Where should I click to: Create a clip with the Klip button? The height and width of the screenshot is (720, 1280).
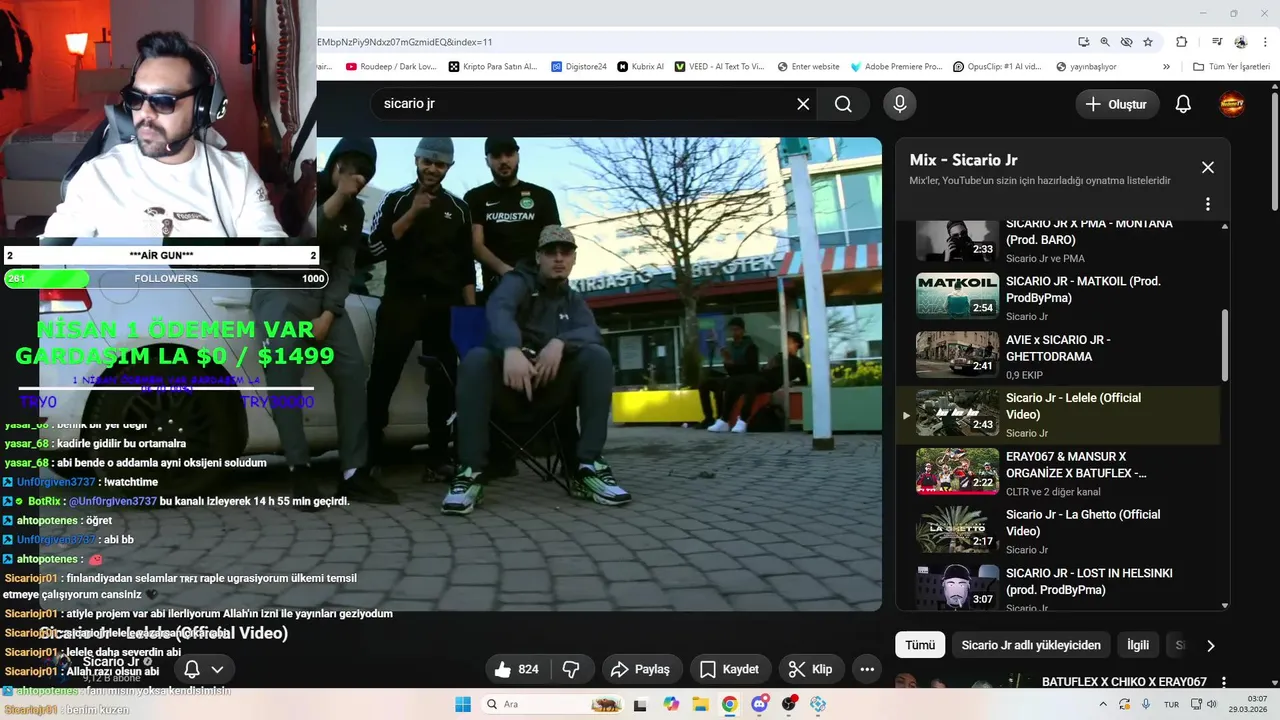810,669
